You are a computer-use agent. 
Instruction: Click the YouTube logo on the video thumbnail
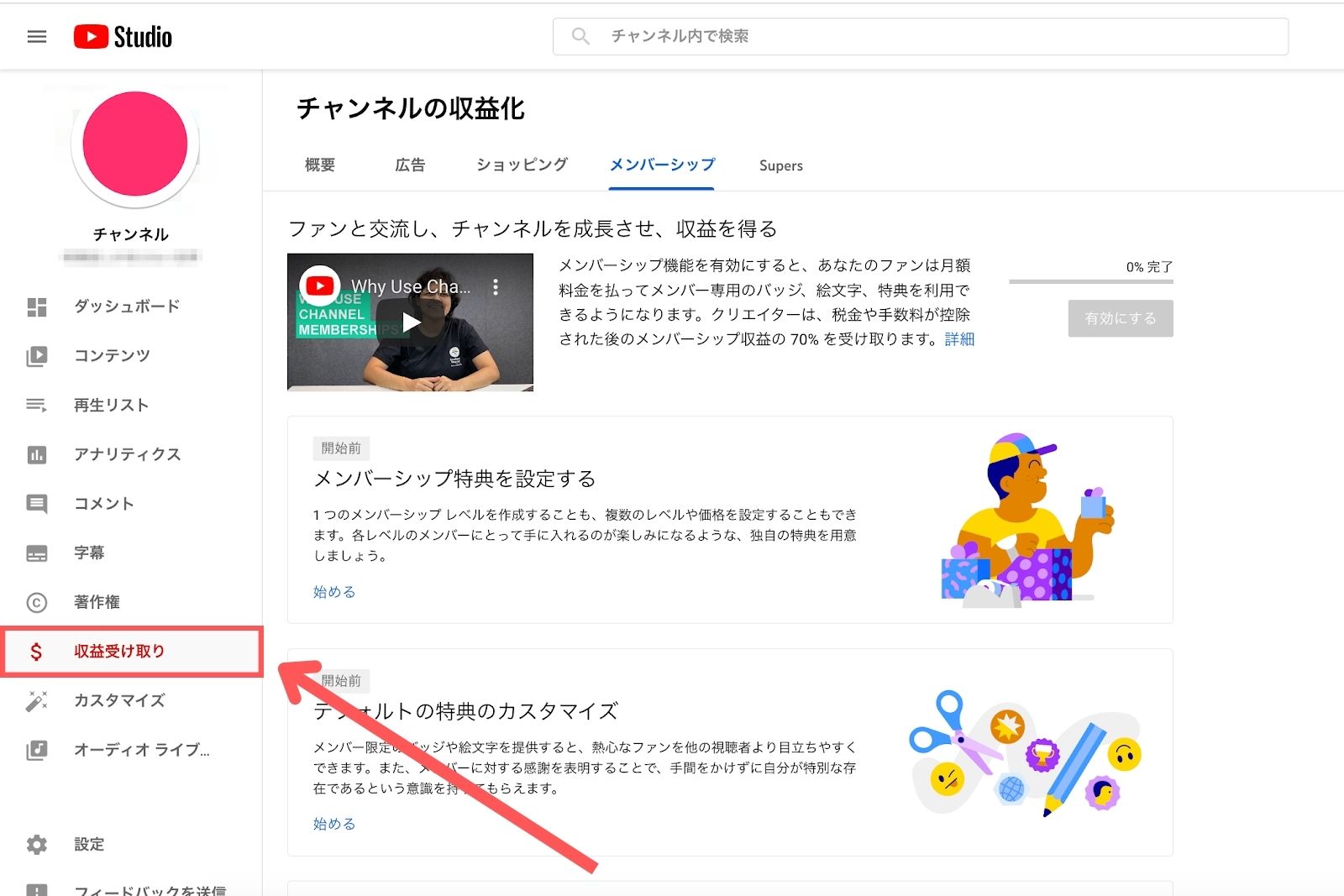coord(319,286)
